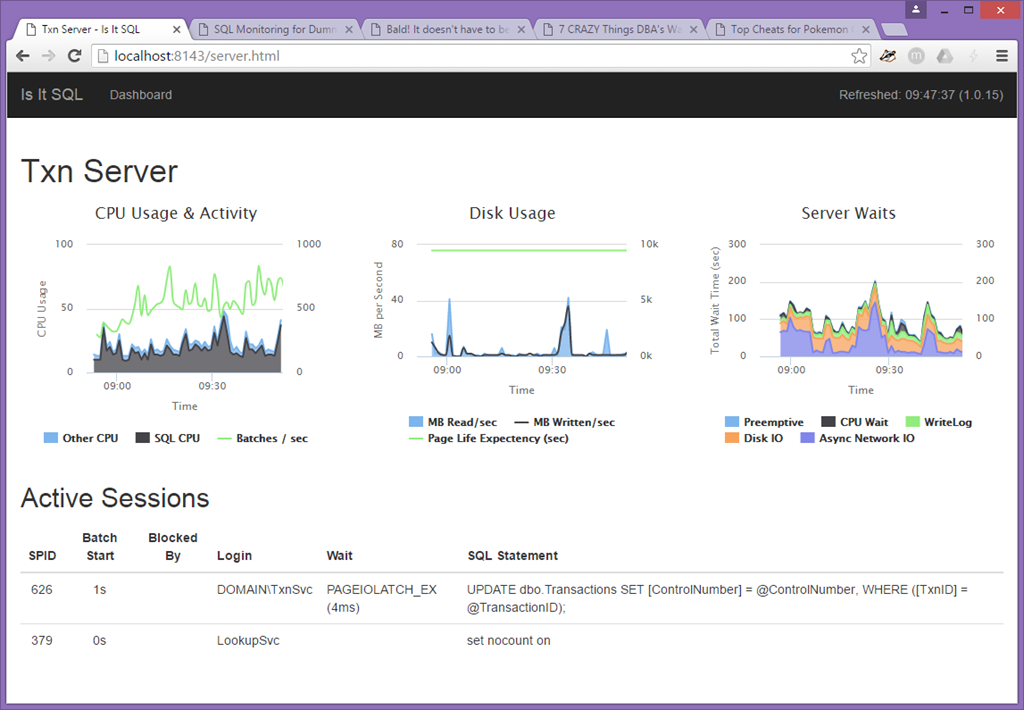1024x710 pixels.
Task: Go back with the browser back arrow
Action: click(23, 56)
